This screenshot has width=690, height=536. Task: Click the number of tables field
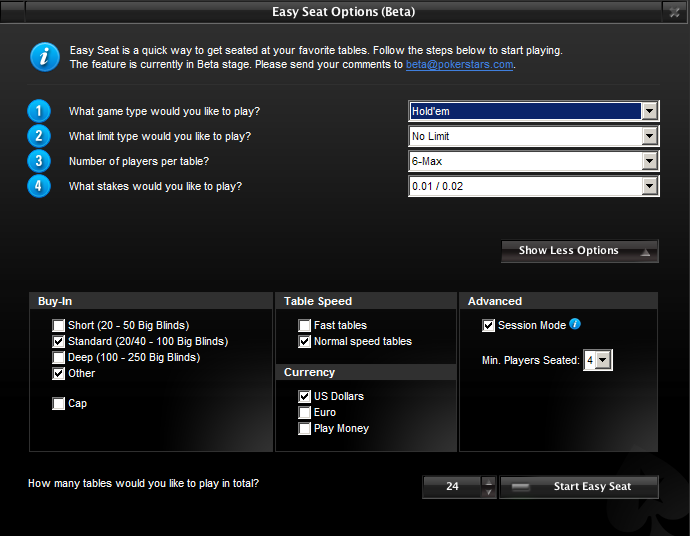coord(452,487)
